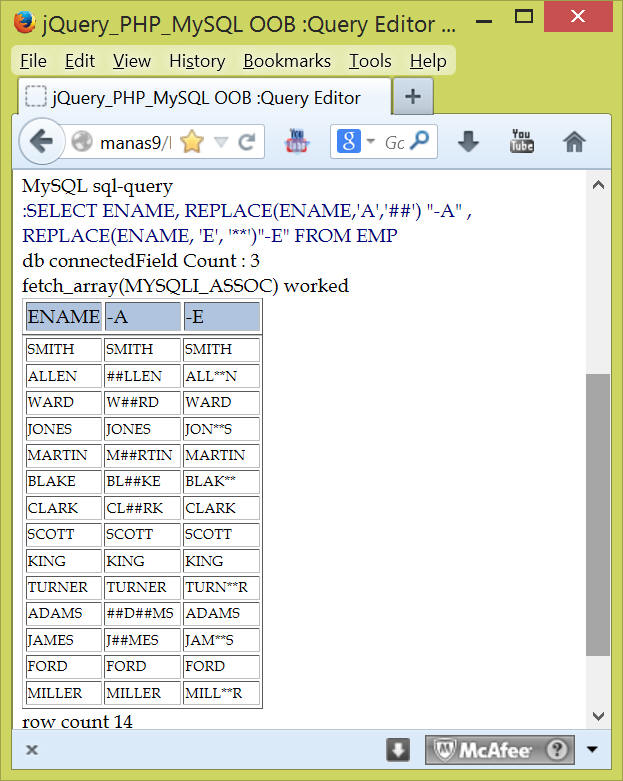This screenshot has width=623, height=781.
Task: Open a new tab with the plus button
Action: 412,97
